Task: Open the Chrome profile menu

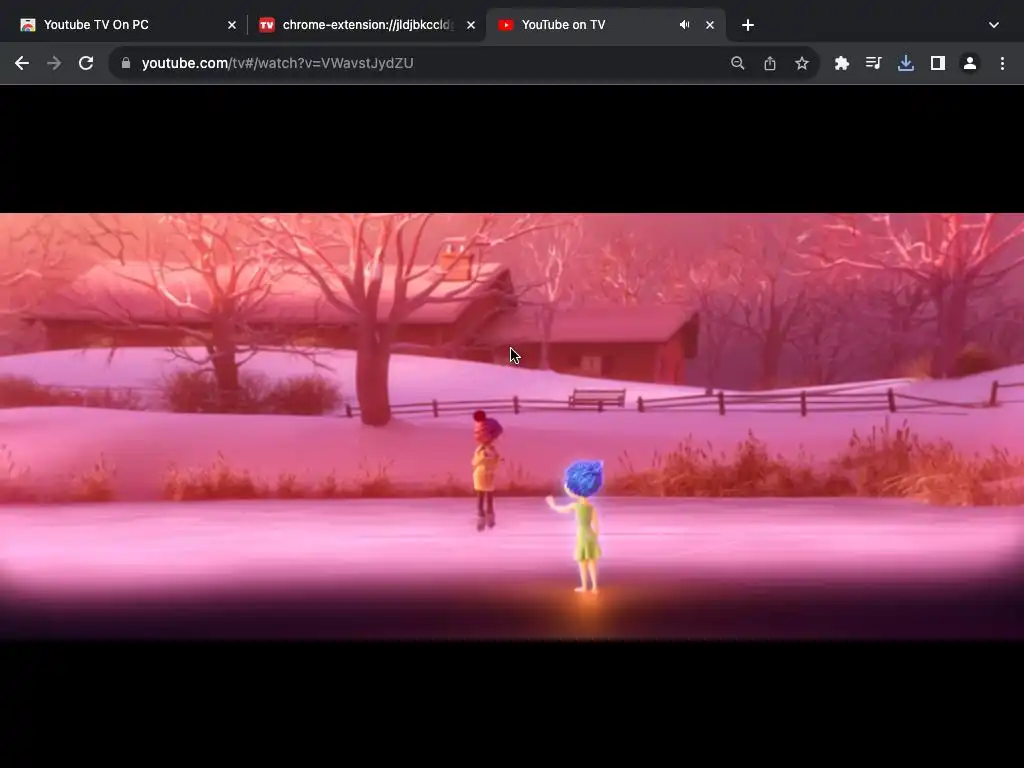Action: click(970, 63)
